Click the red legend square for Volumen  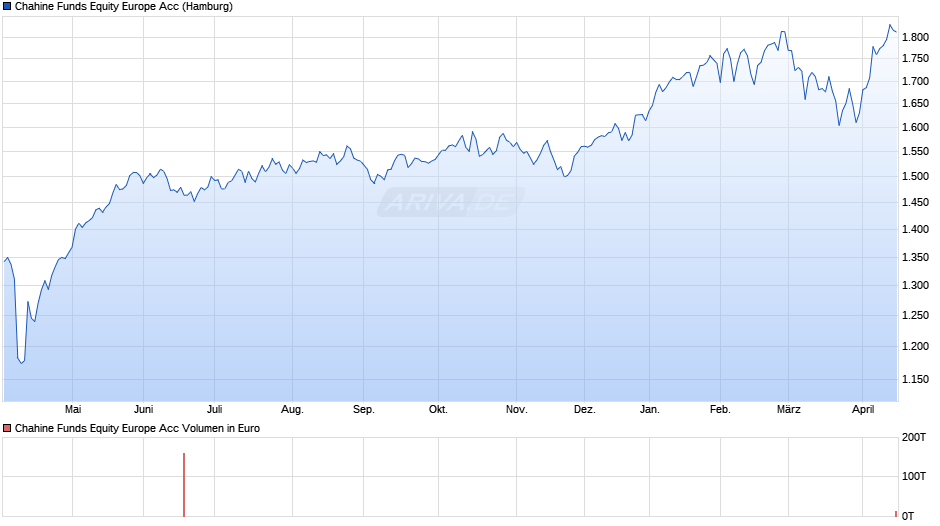(x=7, y=428)
